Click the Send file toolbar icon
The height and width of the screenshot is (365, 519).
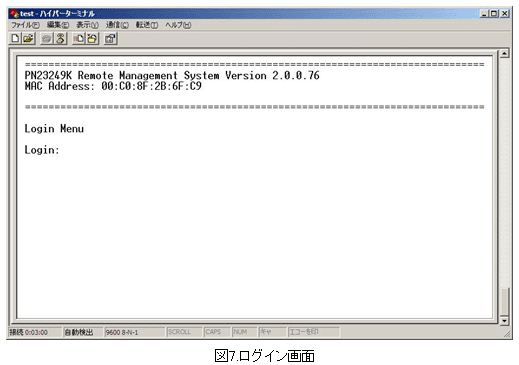(x=79, y=39)
